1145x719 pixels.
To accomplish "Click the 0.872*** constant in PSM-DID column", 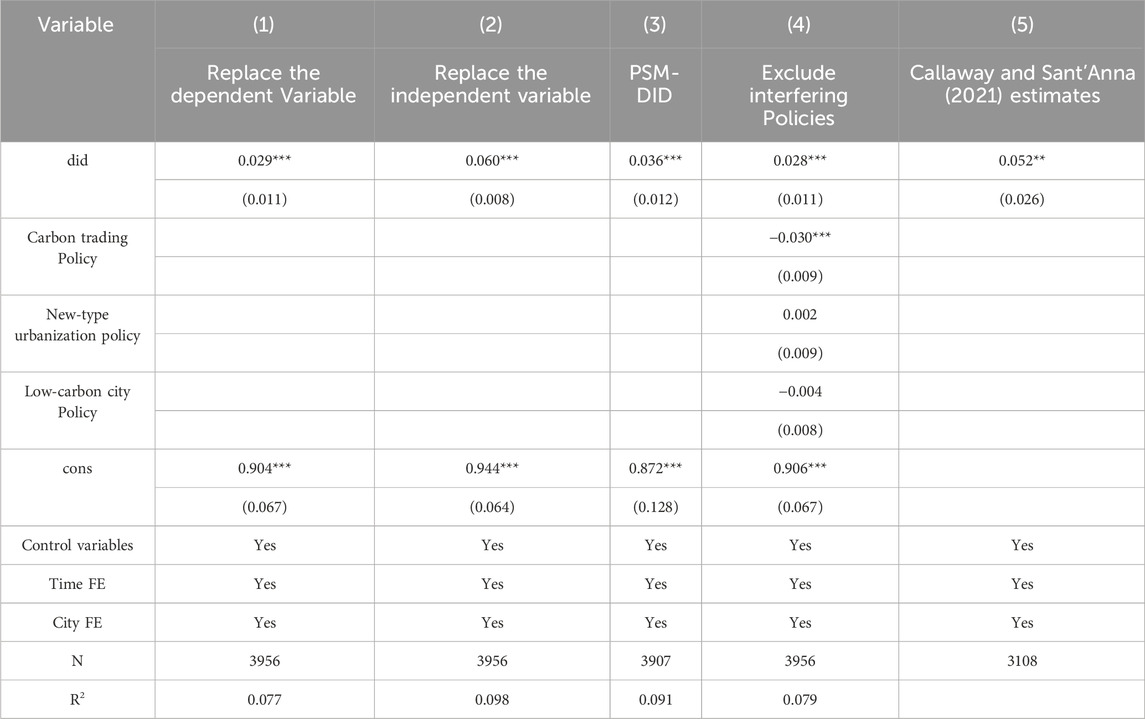I will (655, 468).
